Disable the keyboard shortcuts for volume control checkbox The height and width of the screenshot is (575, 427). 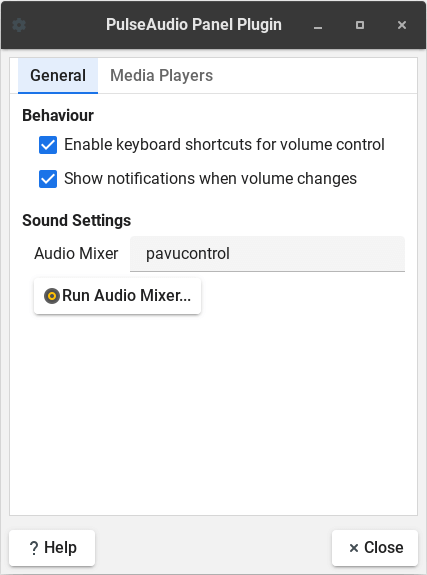tap(48, 144)
